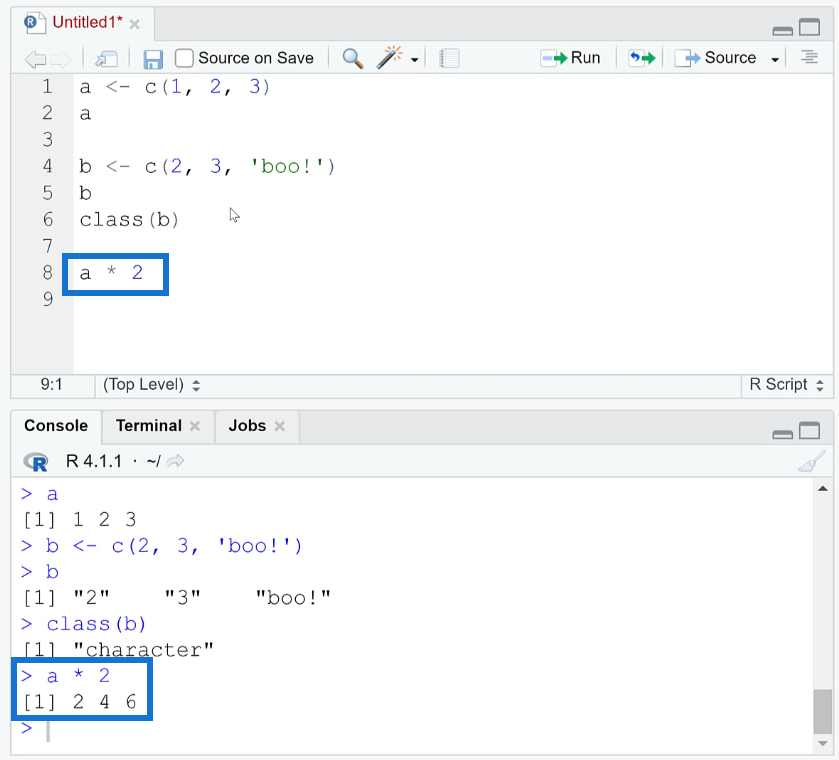Open Find/Replace magnifier icon
839x760 pixels.
[x=353, y=58]
